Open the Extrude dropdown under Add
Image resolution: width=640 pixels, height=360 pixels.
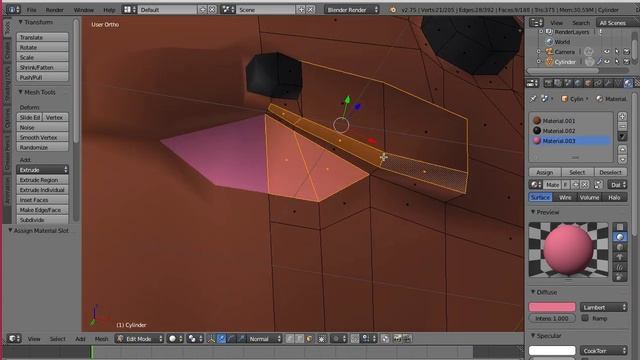pyautogui.click(x=42, y=170)
